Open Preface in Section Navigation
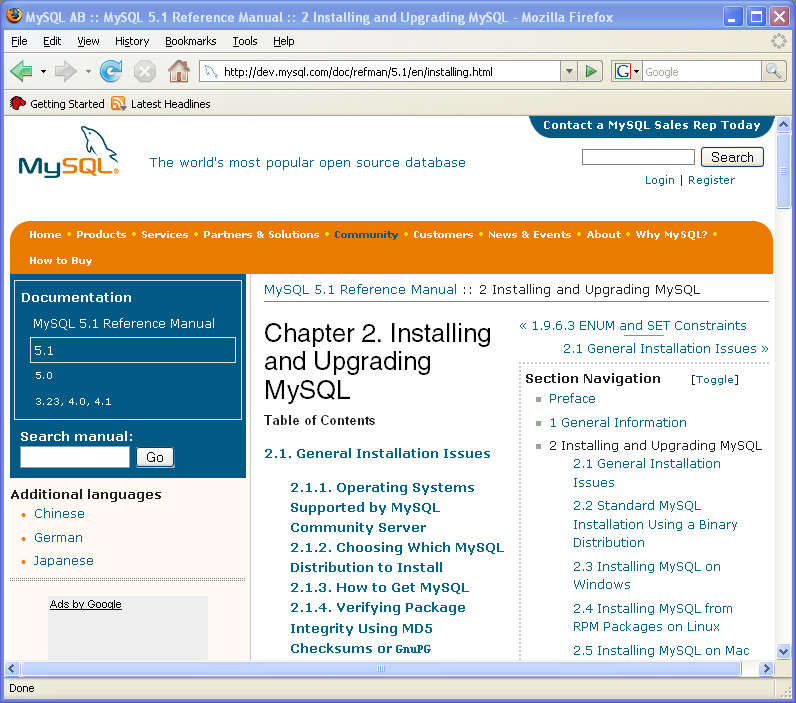Screen dimensions: 796x703 pyautogui.click(x=572, y=398)
